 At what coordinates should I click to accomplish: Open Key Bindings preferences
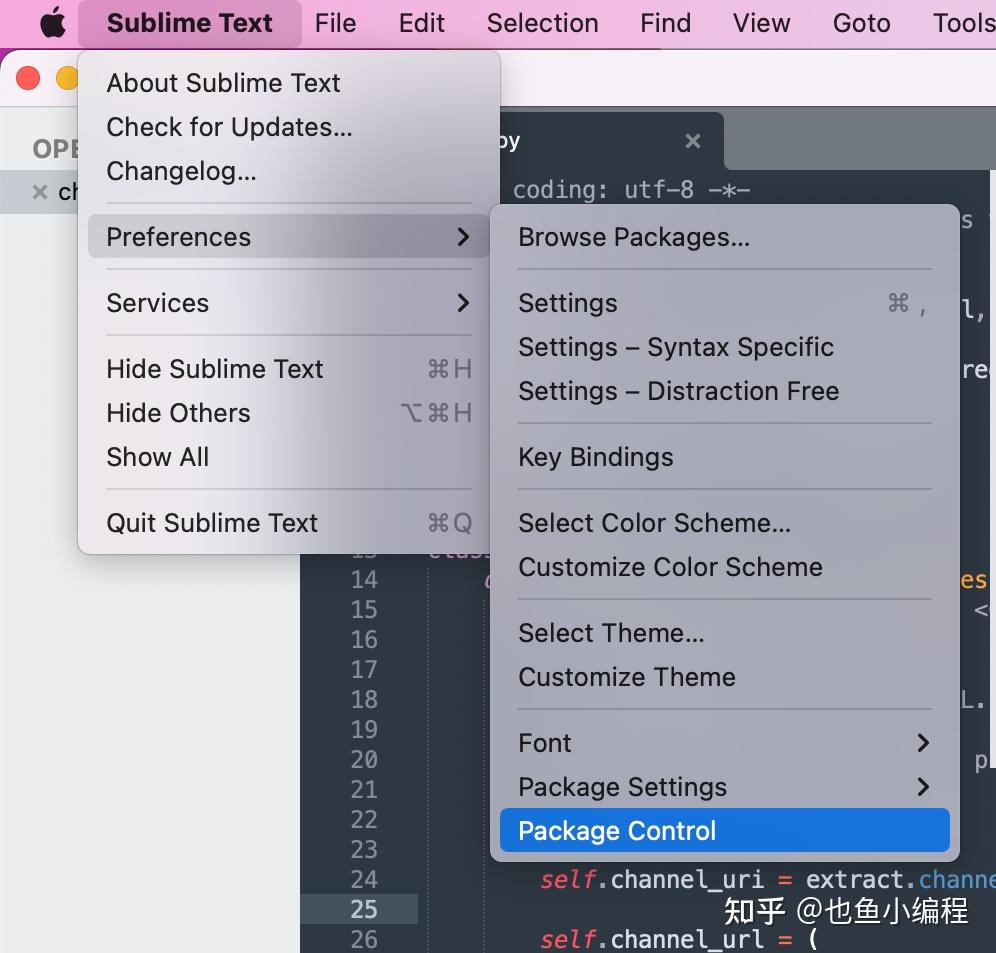[x=595, y=457]
